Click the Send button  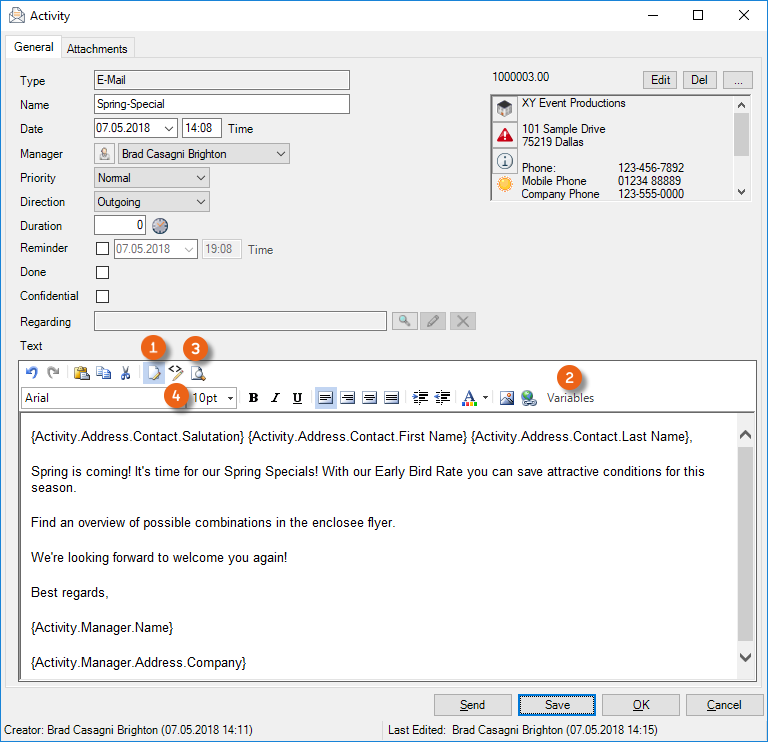pyautogui.click(x=472, y=705)
